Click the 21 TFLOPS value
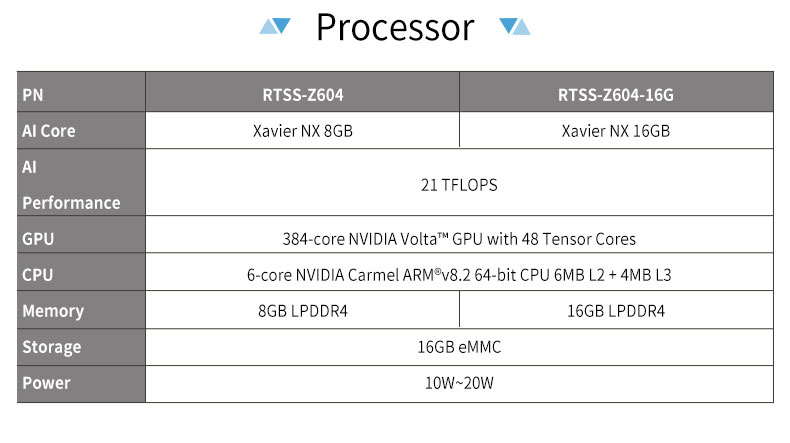This screenshot has width=790, height=443. (459, 185)
